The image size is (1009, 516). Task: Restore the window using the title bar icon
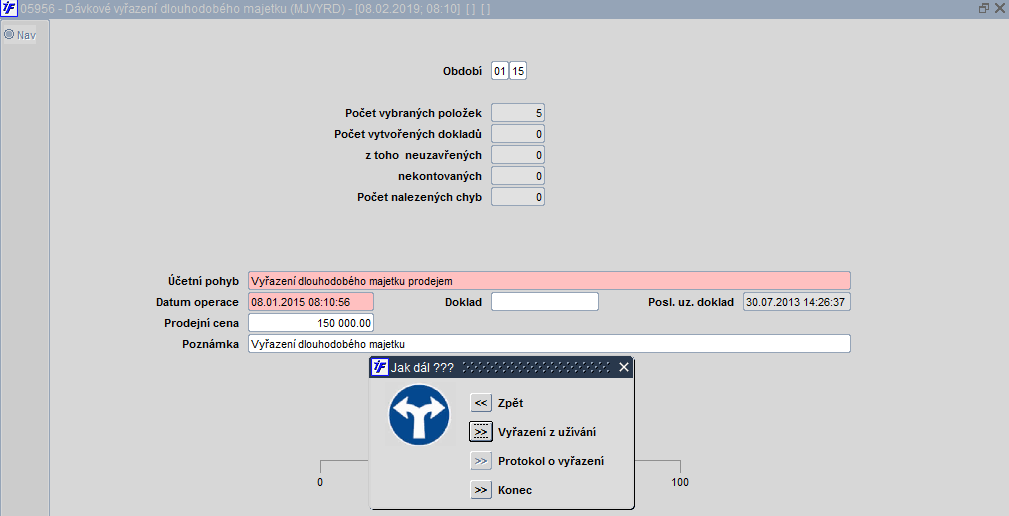(x=983, y=8)
